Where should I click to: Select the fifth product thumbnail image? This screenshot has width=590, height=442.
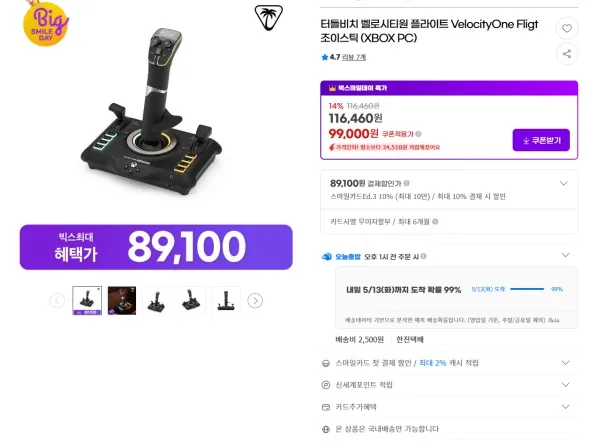[226, 301]
